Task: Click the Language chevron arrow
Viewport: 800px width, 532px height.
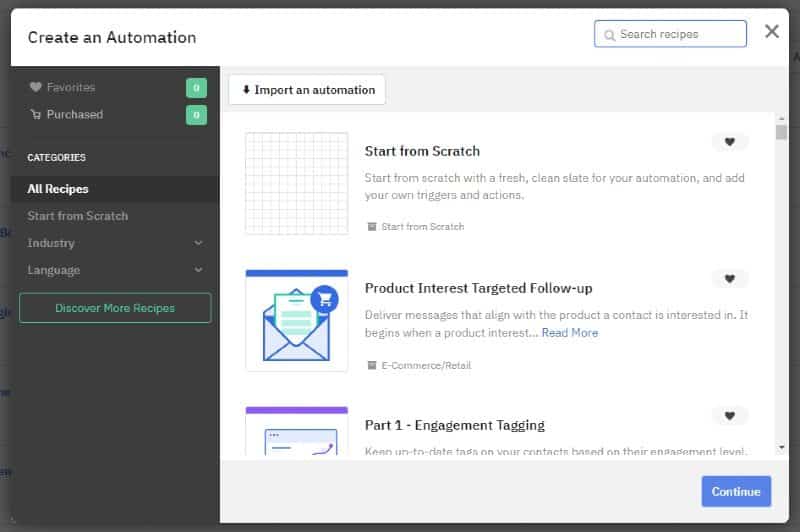Action: pyautogui.click(x=198, y=269)
